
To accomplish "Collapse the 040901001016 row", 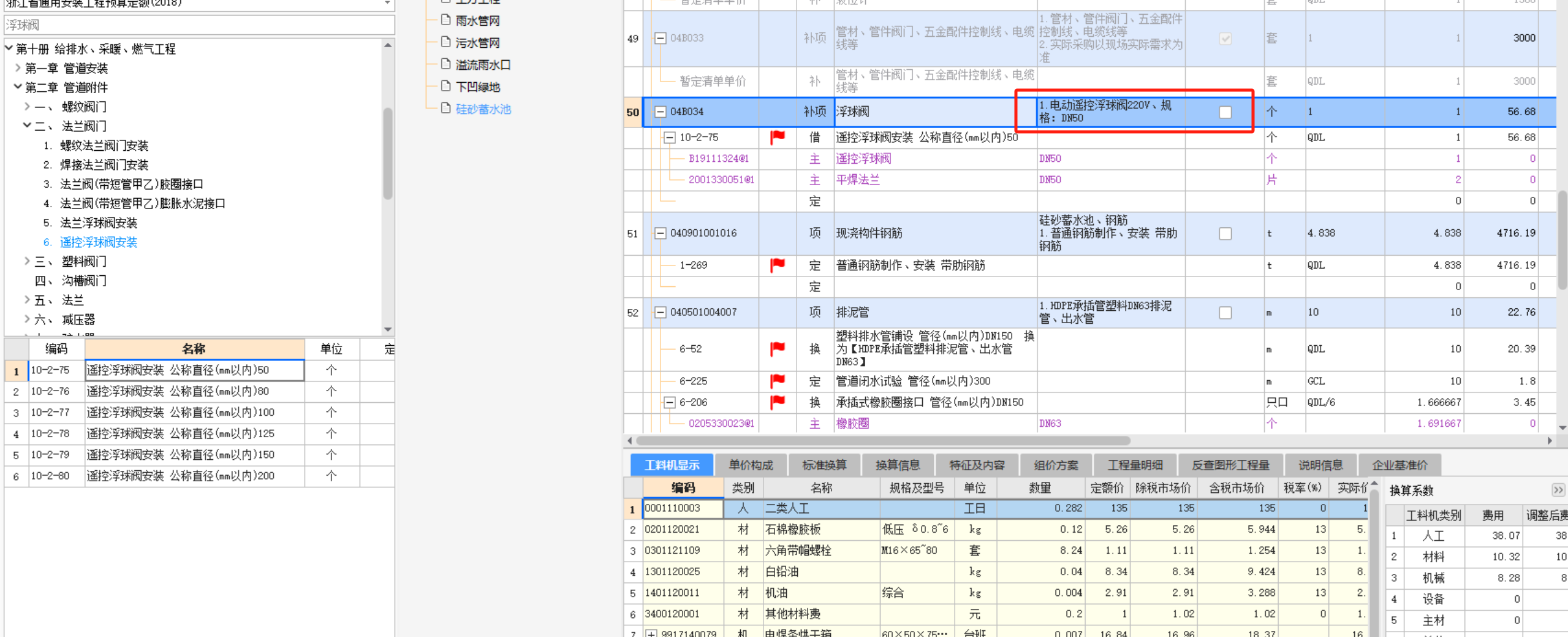I will click(x=660, y=233).
